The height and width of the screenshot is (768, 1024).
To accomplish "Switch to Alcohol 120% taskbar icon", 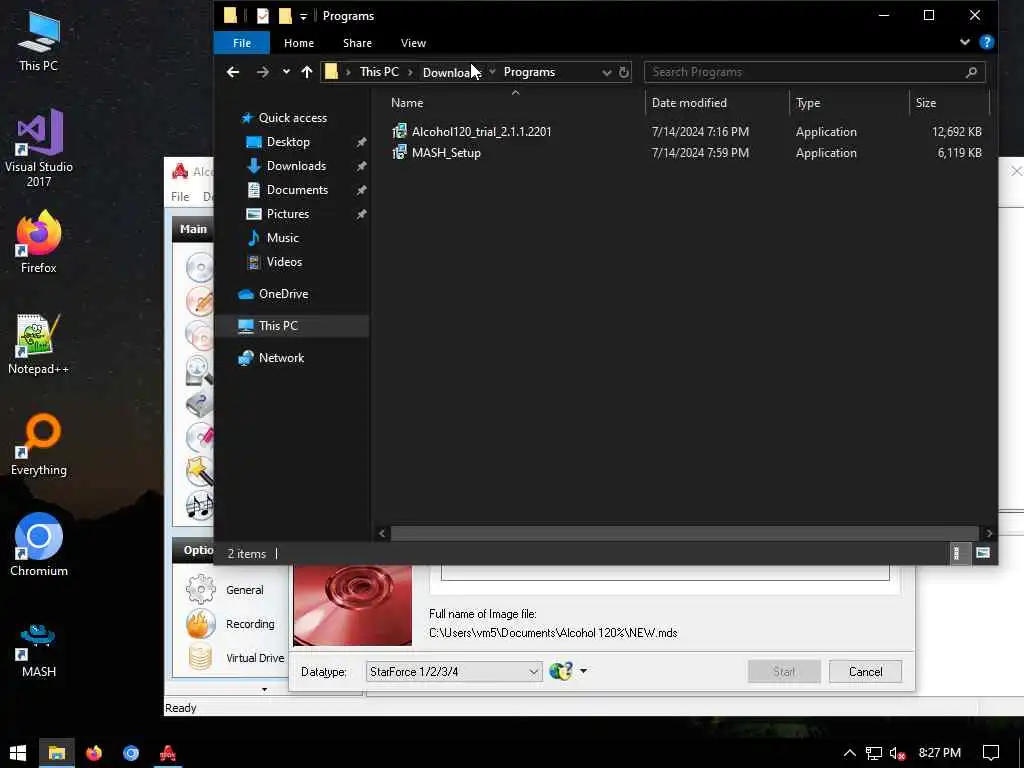I will (x=168, y=753).
